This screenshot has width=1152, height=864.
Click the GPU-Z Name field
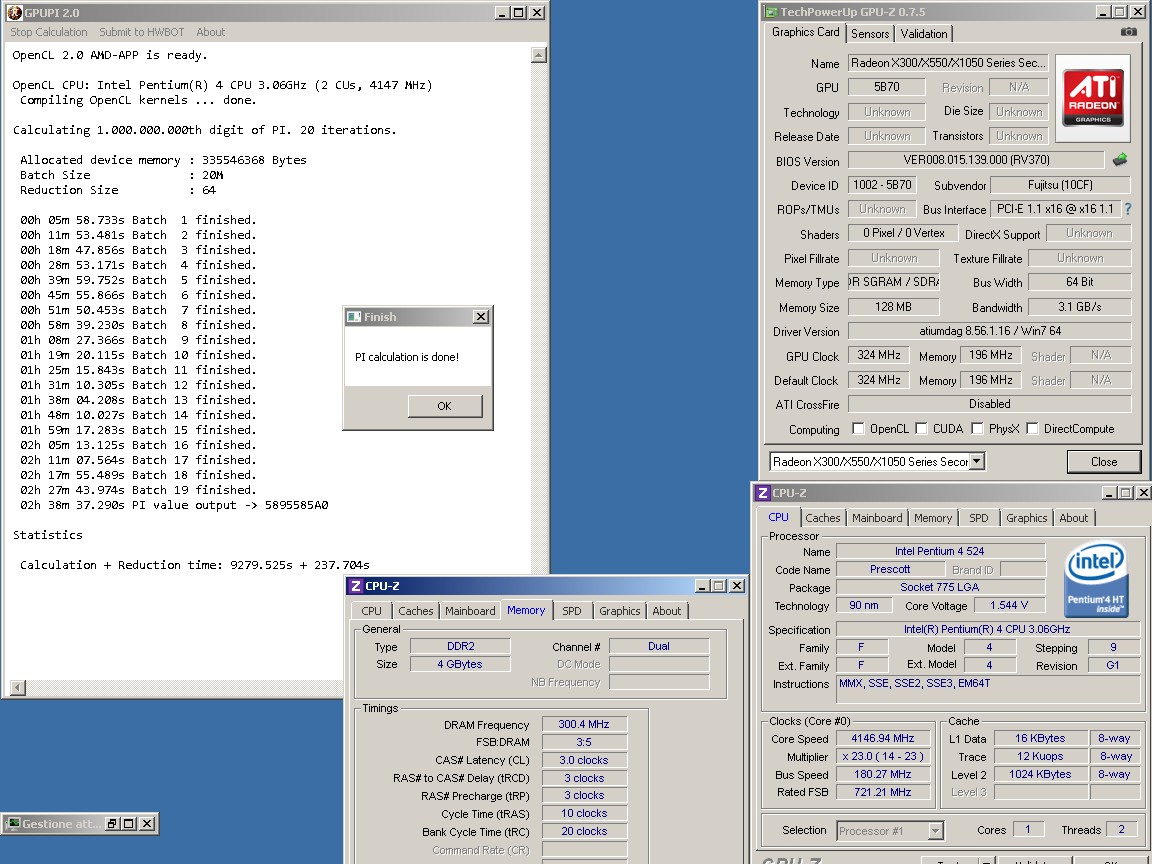pos(948,62)
